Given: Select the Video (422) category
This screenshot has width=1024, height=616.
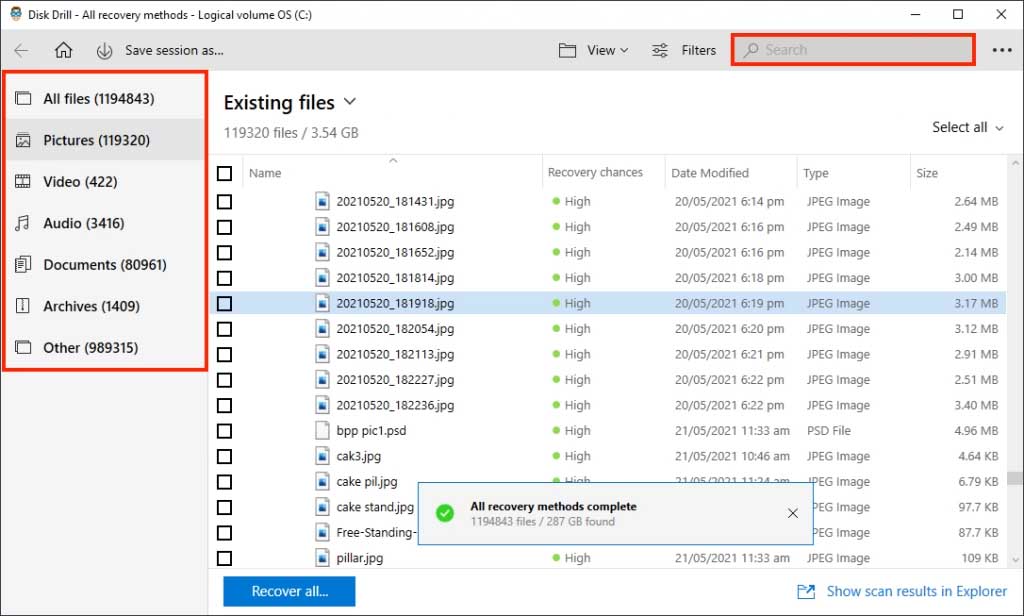Looking at the screenshot, I should pyautogui.click(x=105, y=182).
